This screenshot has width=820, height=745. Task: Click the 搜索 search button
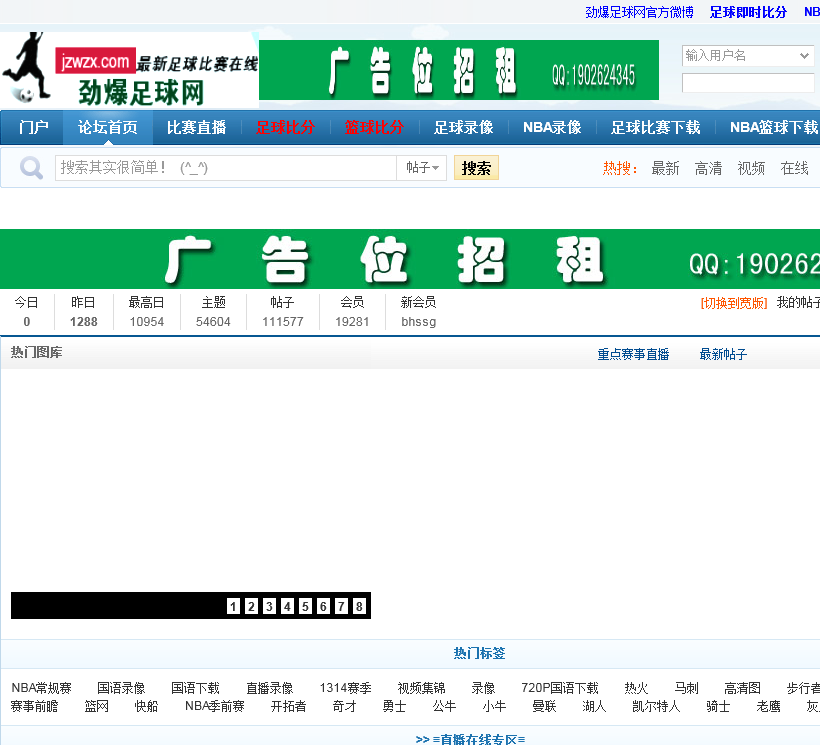476,168
